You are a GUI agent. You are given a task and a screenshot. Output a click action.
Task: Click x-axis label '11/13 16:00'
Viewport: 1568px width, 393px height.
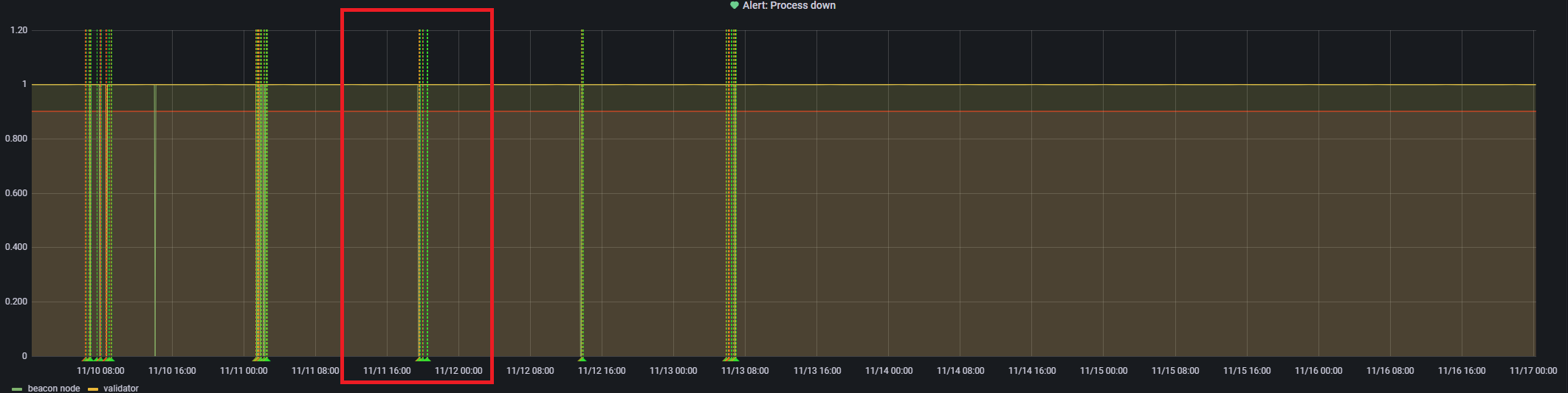pos(817,371)
